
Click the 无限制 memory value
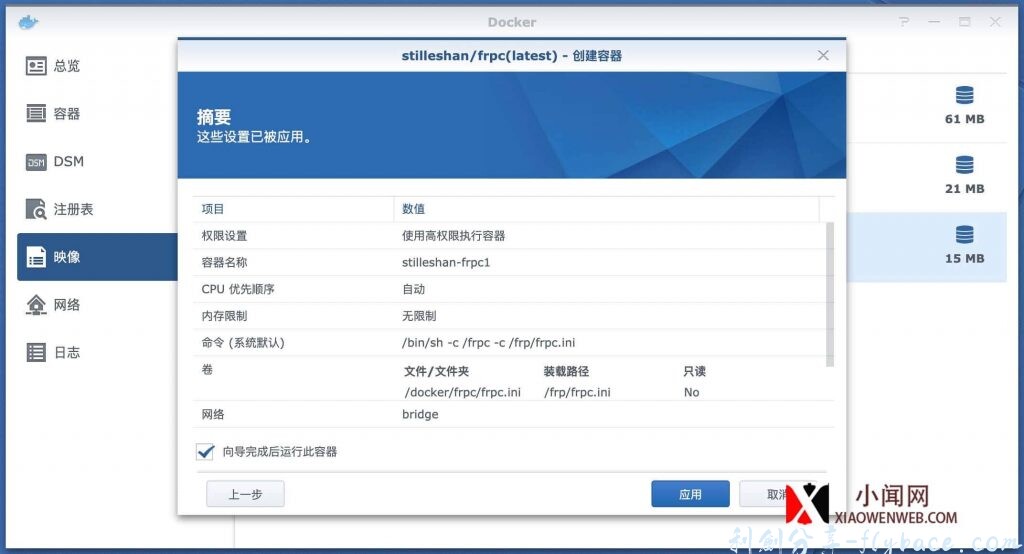tap(419, 316)
